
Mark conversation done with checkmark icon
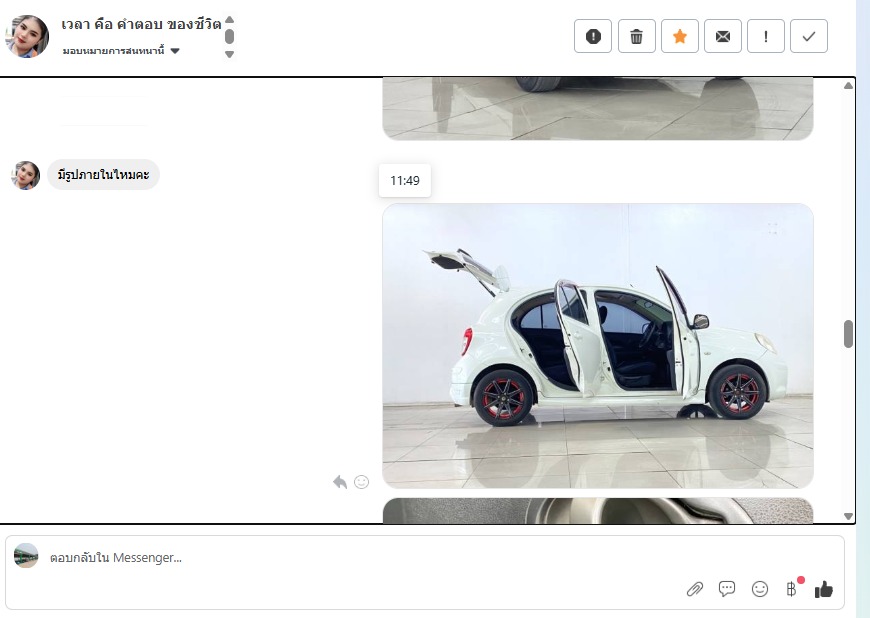[x=809, y=36]
